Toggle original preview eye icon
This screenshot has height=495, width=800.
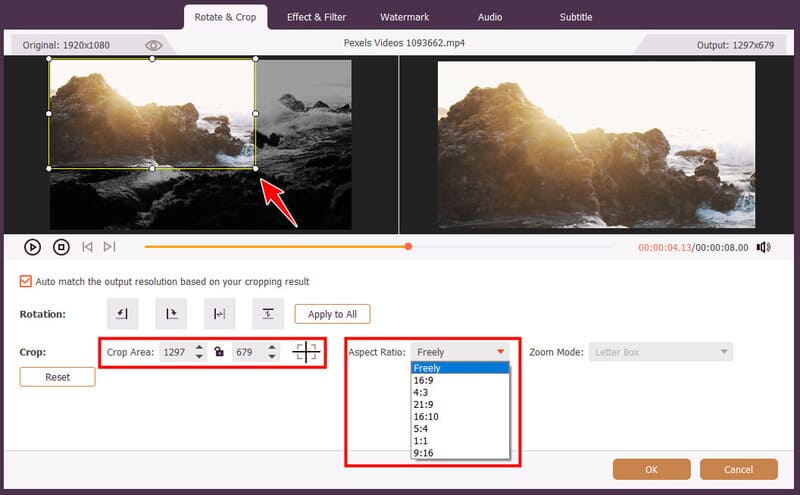153,45
